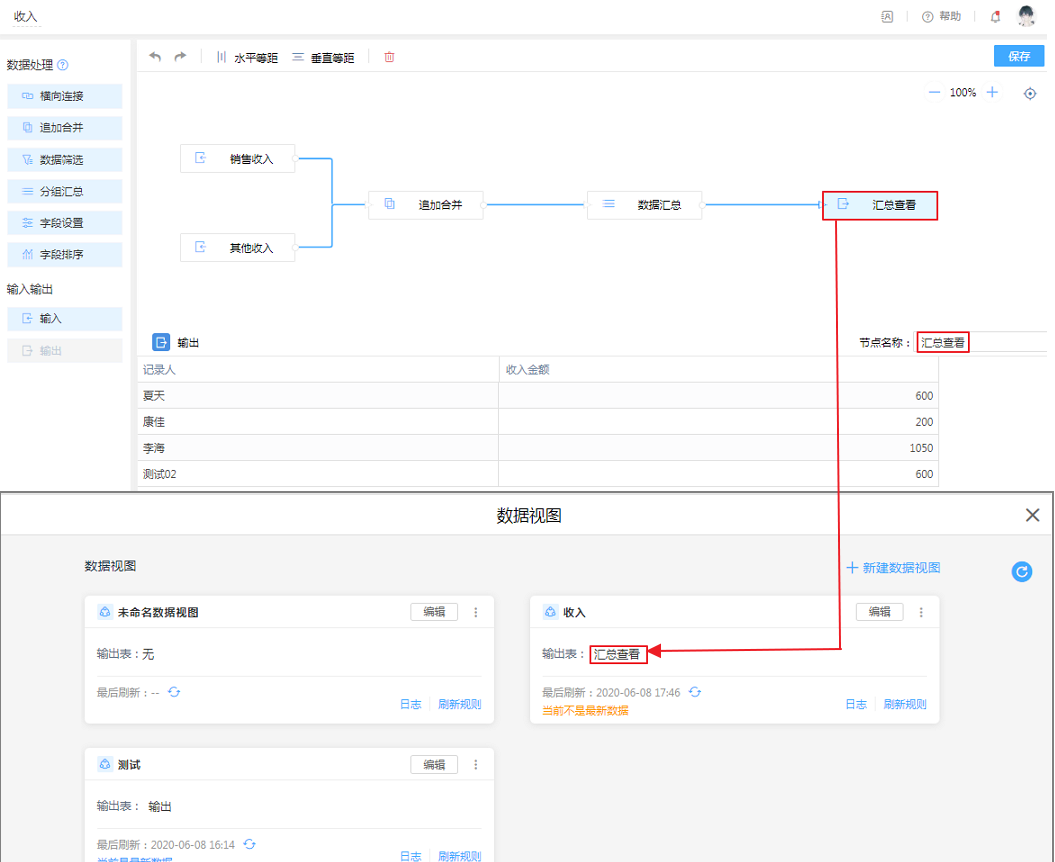The width and height of the screenshot is (1055, 862).
Task: Click the 保存 save button
Action: coord(1018,56)
